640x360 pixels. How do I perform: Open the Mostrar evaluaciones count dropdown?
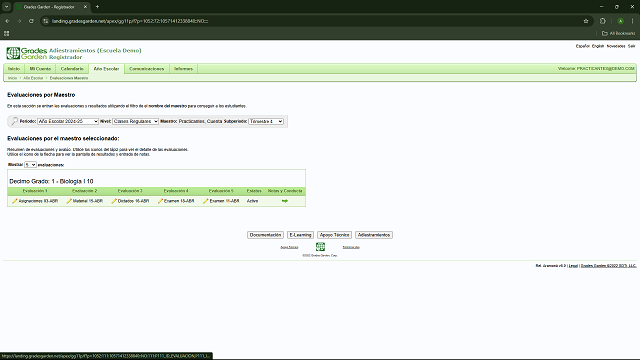(30, 165)
